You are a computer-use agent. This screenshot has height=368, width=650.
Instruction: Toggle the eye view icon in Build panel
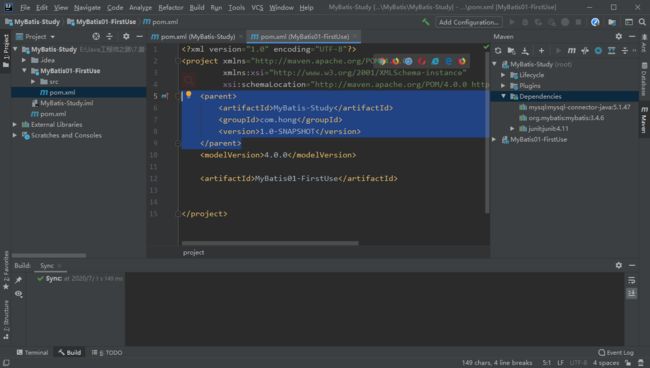coord(18,294)
